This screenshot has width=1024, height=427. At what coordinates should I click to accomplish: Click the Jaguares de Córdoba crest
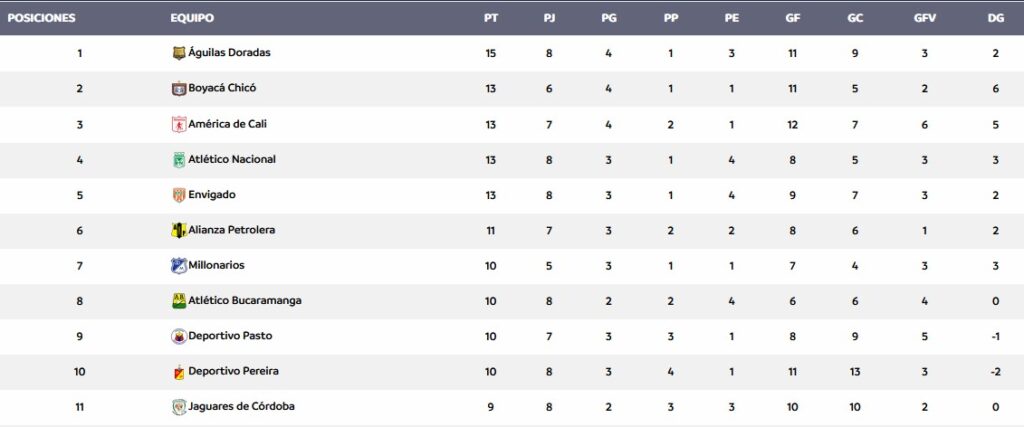click(x=179, y=407)
